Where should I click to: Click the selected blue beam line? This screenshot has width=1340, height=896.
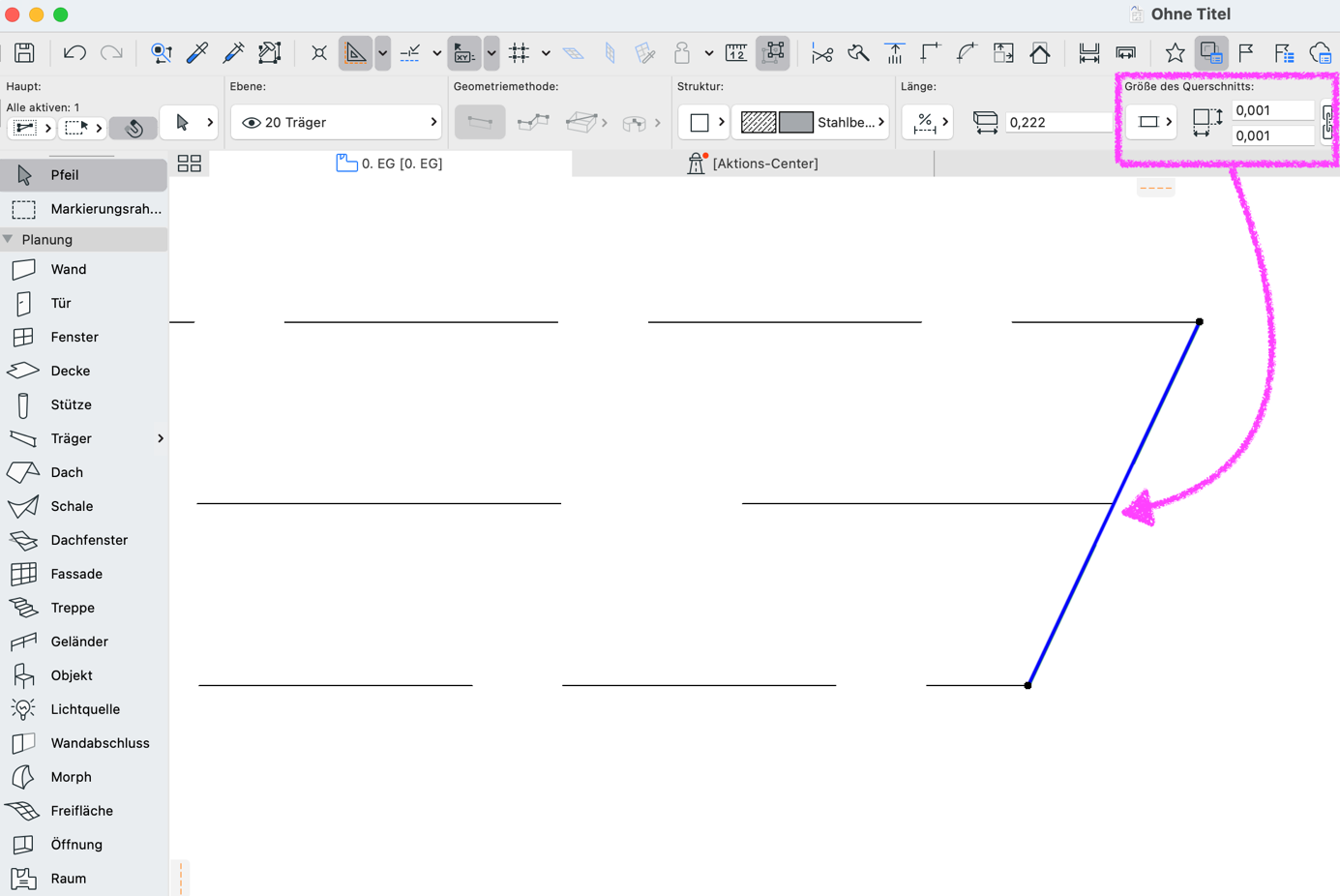(1114, 503)
